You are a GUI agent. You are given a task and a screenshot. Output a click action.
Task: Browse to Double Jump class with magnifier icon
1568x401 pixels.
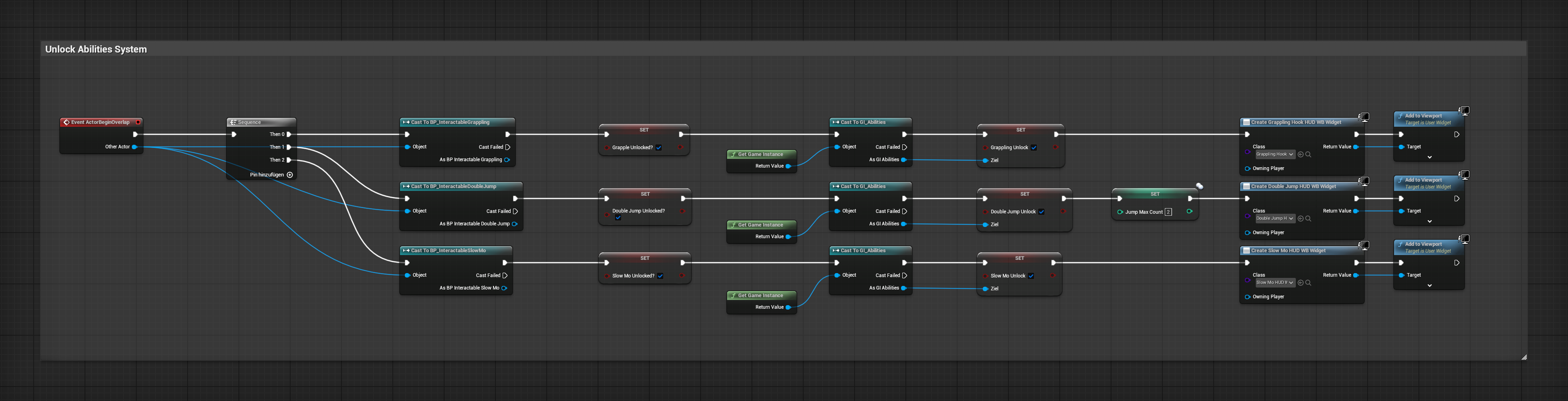1308,218
